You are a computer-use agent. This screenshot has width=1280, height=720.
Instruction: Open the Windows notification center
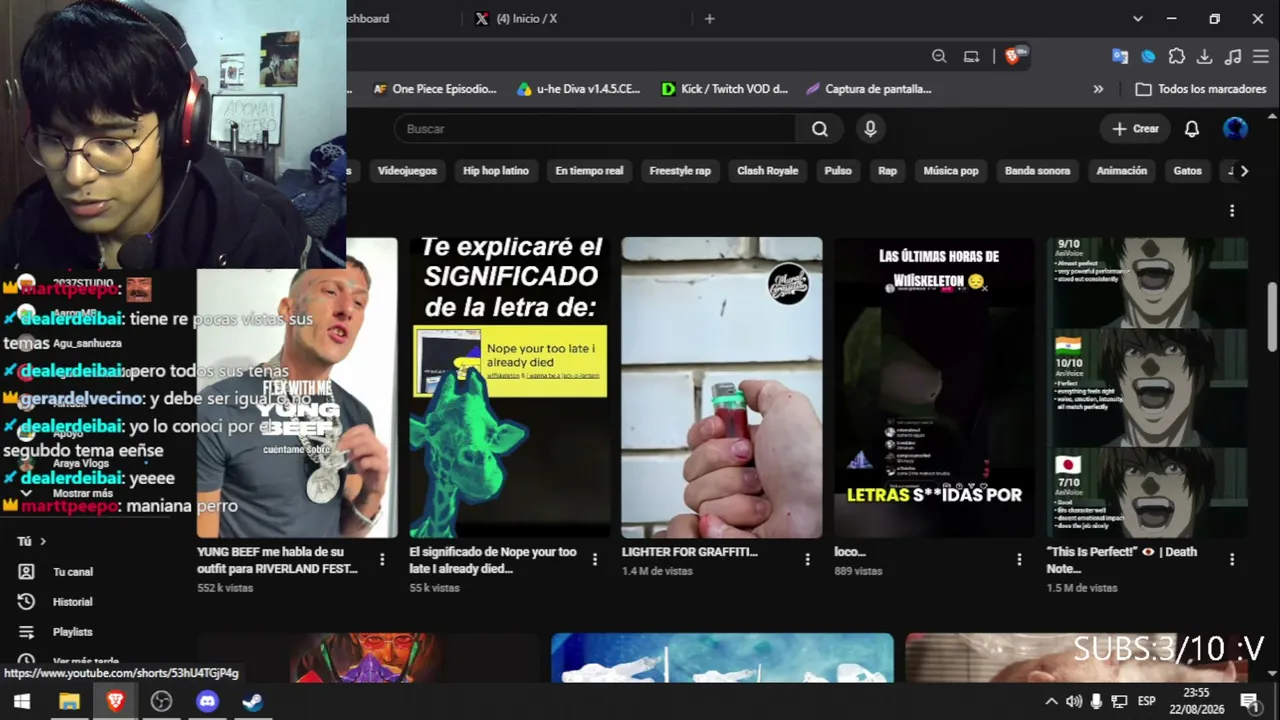pyautogui.click(x=1250, y=701)
